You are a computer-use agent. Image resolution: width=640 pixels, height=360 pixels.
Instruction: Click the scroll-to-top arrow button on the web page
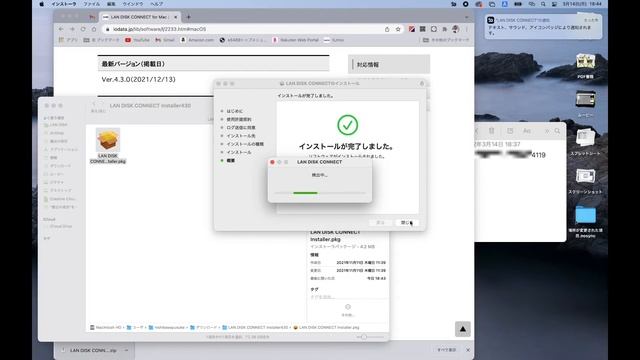point(463,329)
